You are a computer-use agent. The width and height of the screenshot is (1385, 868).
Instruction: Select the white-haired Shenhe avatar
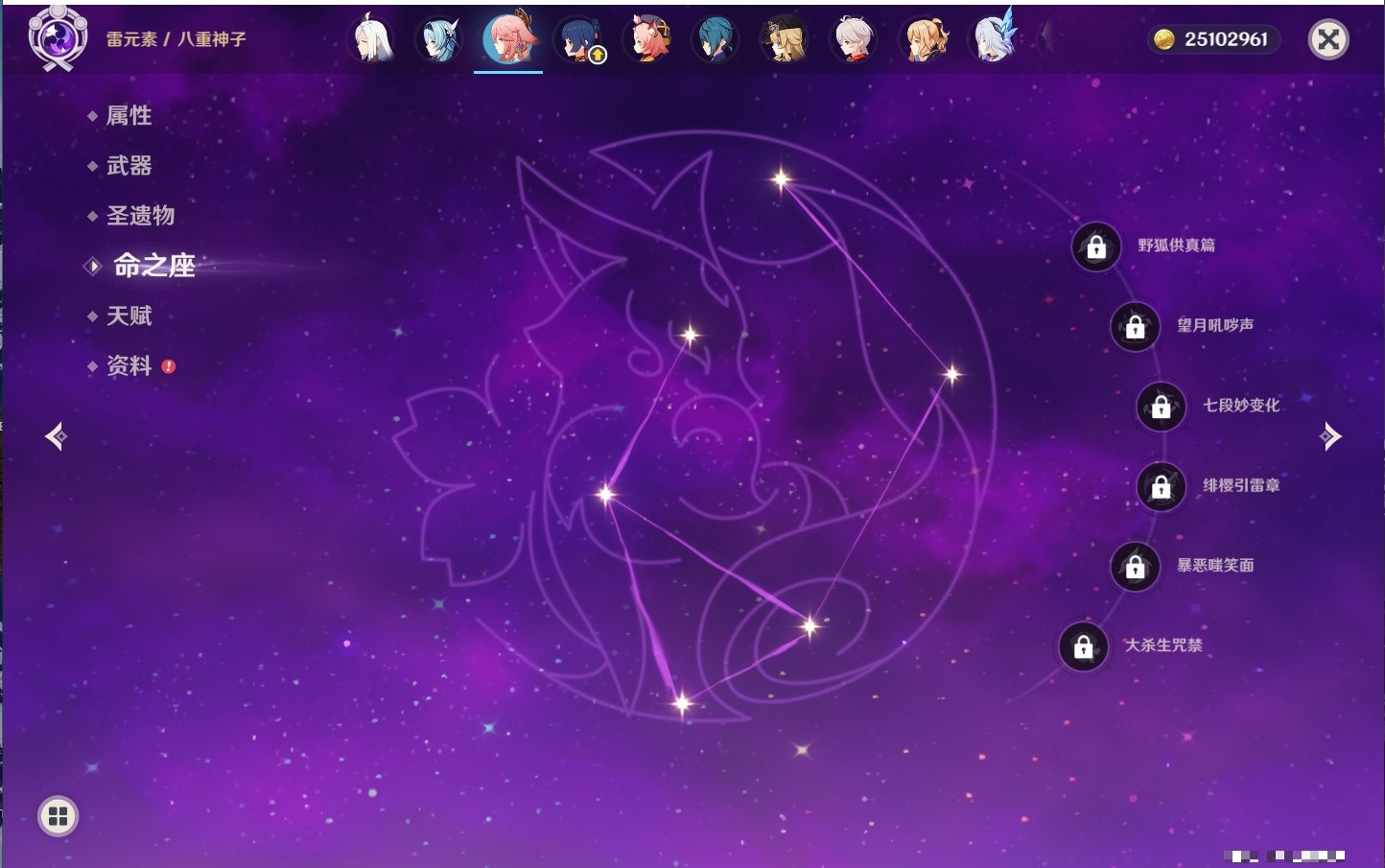(x=372, y=39)
